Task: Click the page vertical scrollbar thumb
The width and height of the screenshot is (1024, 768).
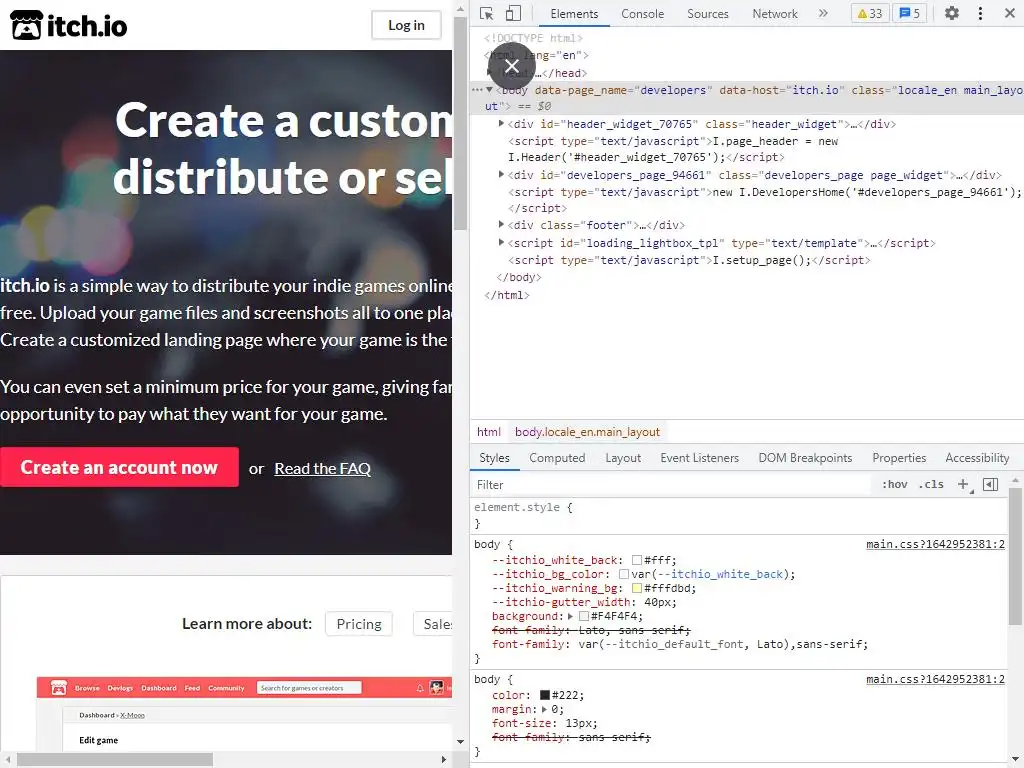Action: (x=460, y=124)
